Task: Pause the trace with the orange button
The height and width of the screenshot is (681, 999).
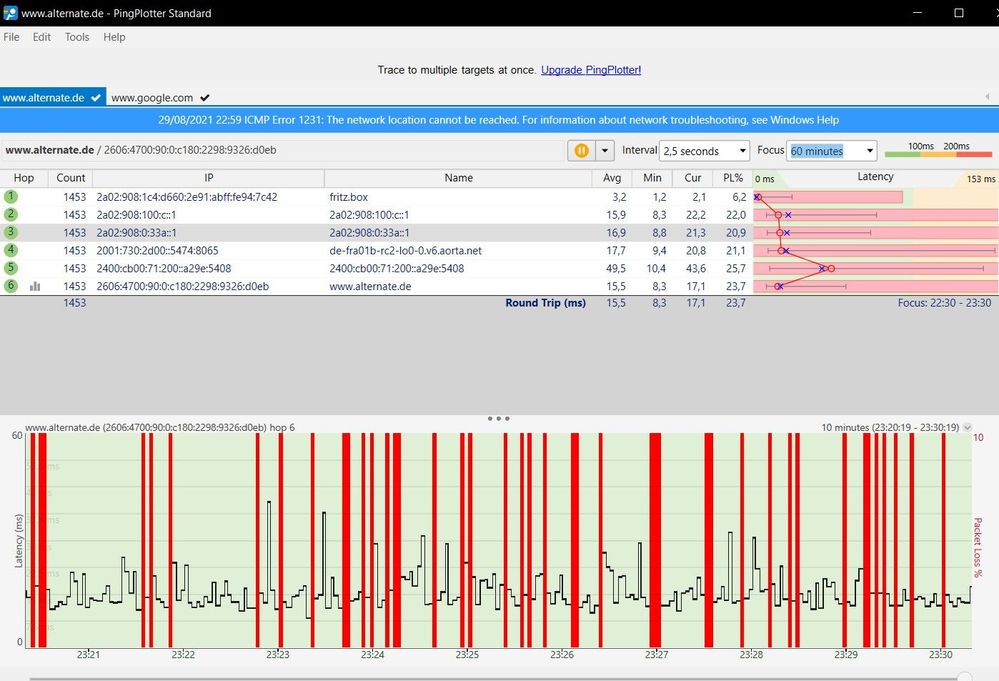Action: coord(580,151)
